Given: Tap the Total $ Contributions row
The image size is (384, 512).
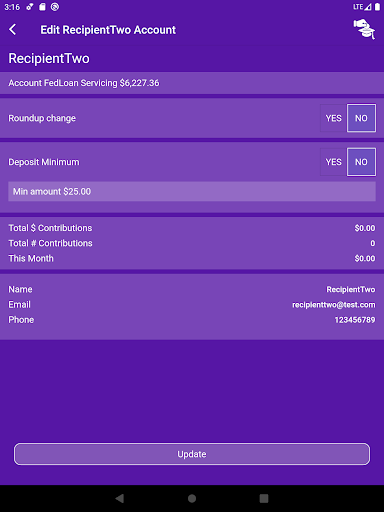Looking at the screenshot, I should click(192, 228).
